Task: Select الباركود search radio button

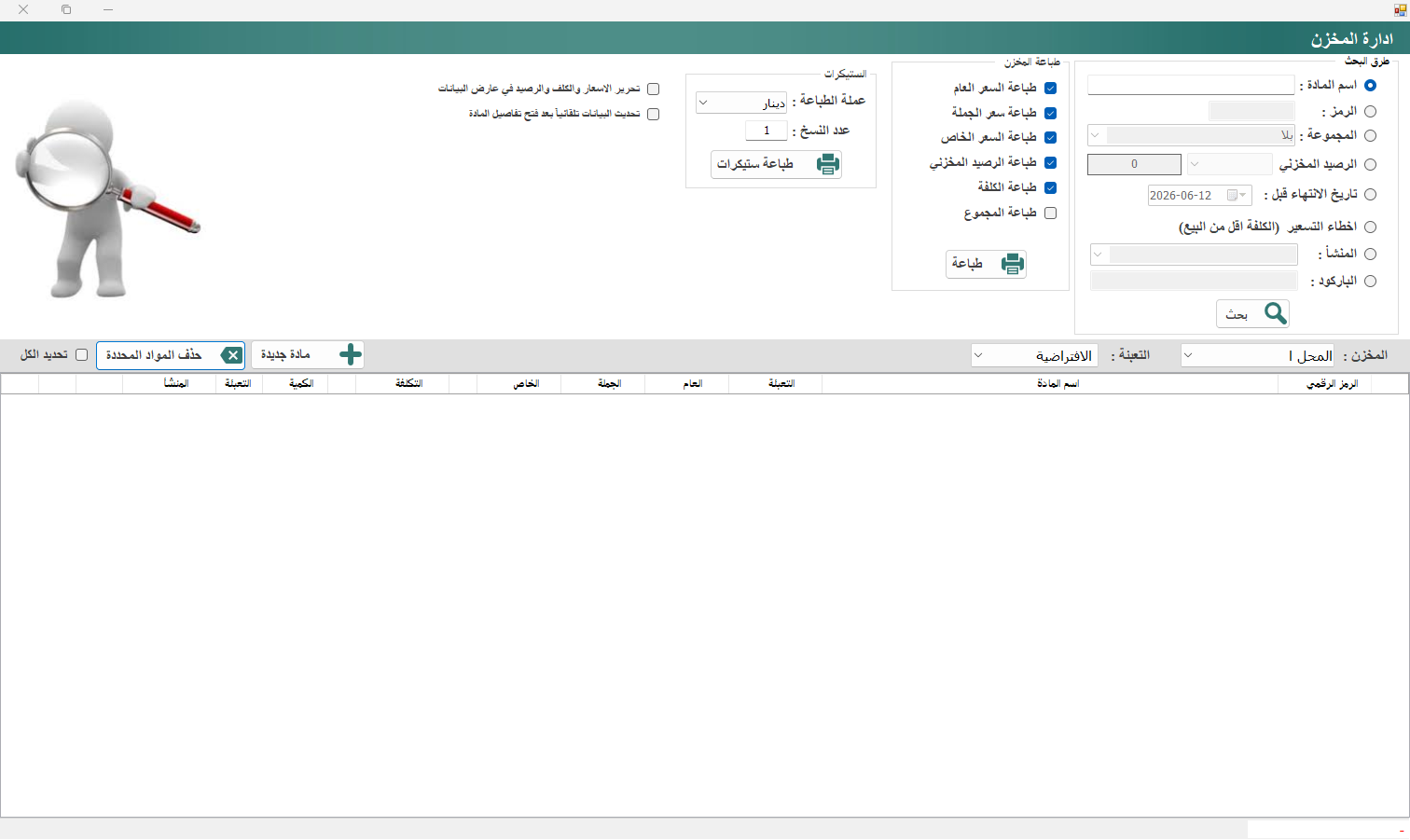Action: coord(1370,281)
